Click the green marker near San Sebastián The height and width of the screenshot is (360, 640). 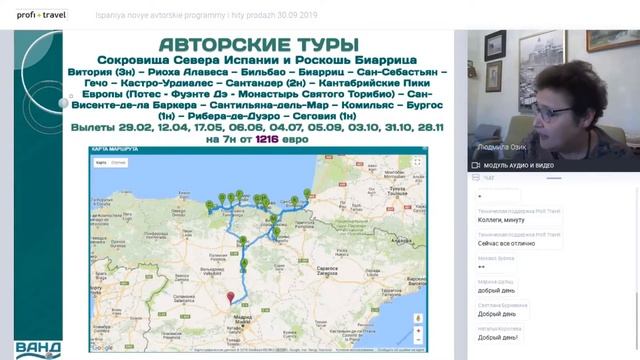294,201
